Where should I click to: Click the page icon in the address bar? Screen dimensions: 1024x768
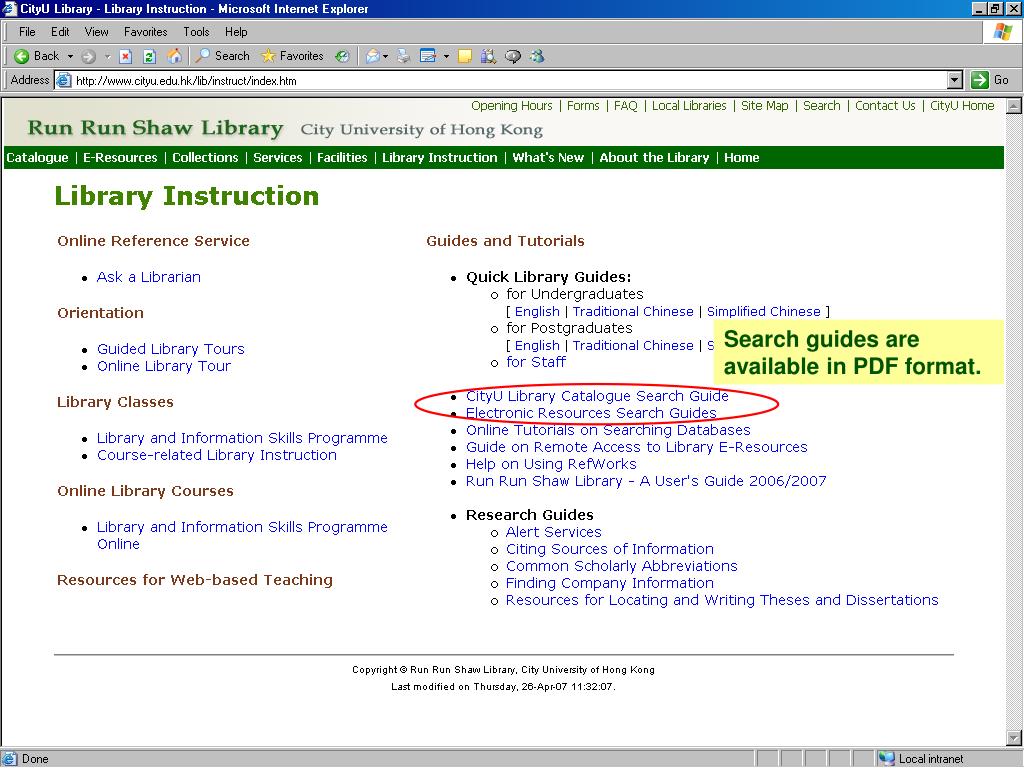[63, 80]
